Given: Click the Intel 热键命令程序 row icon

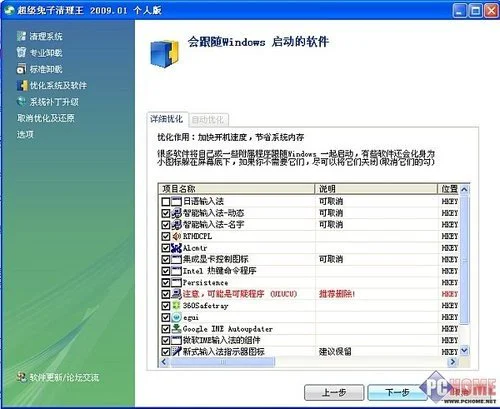Looking at the screenshot, I should [x=176, y=271].
